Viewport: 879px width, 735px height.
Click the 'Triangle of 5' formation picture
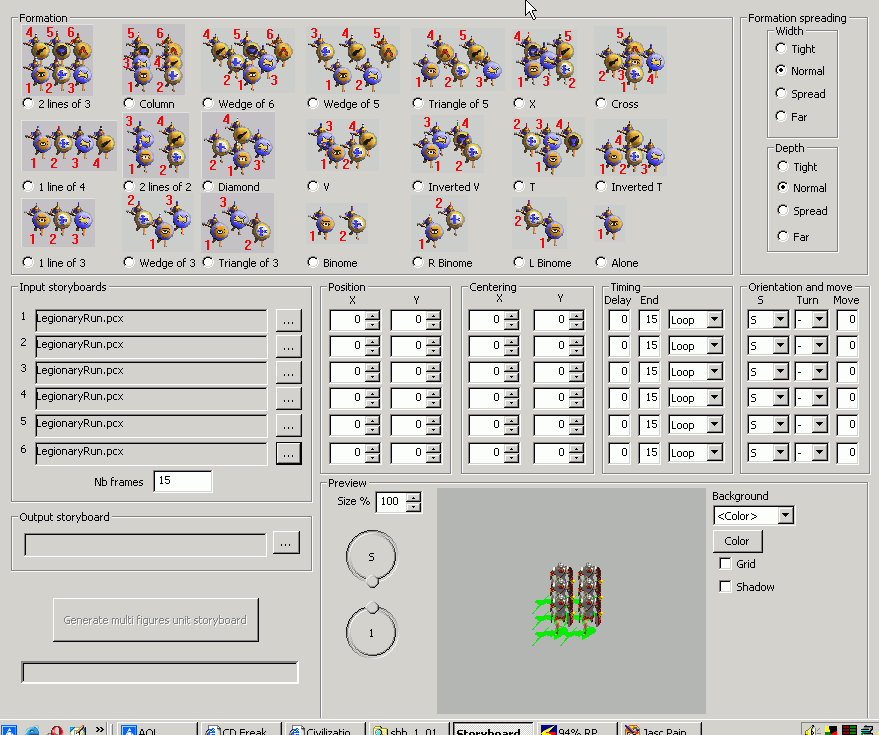tap(458, 60)
